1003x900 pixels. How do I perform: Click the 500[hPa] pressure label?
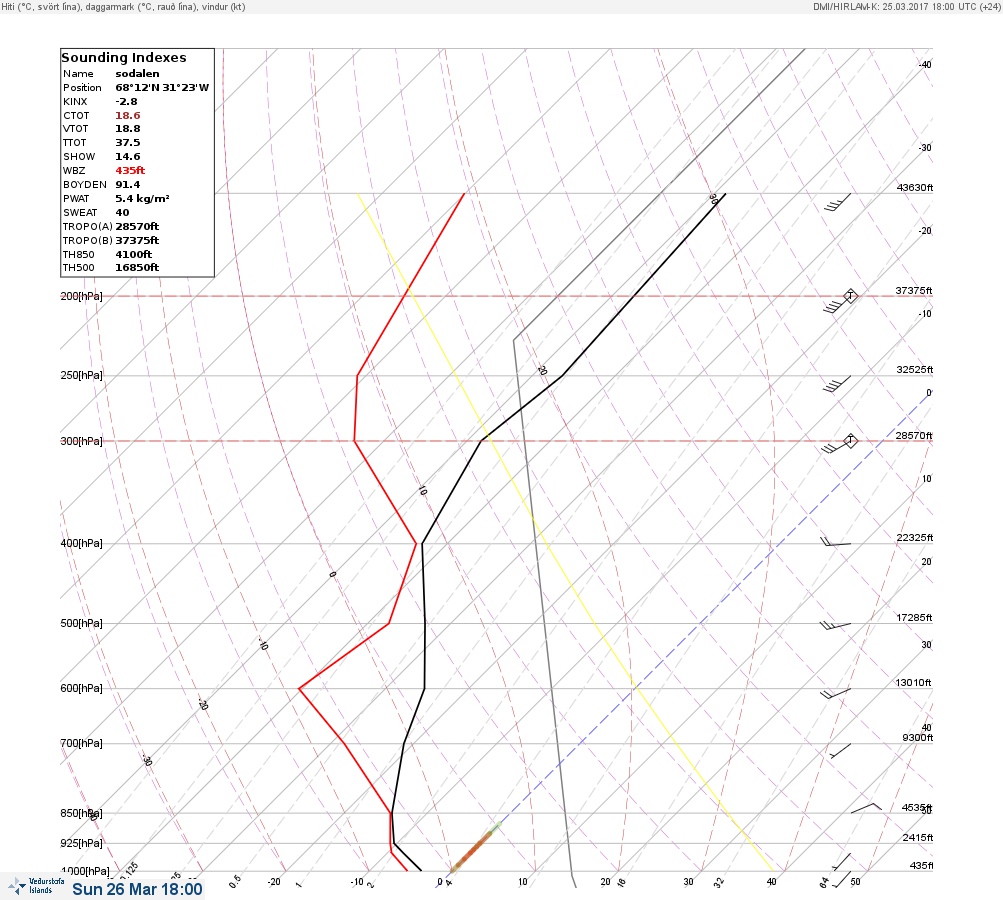pos(81,623)
